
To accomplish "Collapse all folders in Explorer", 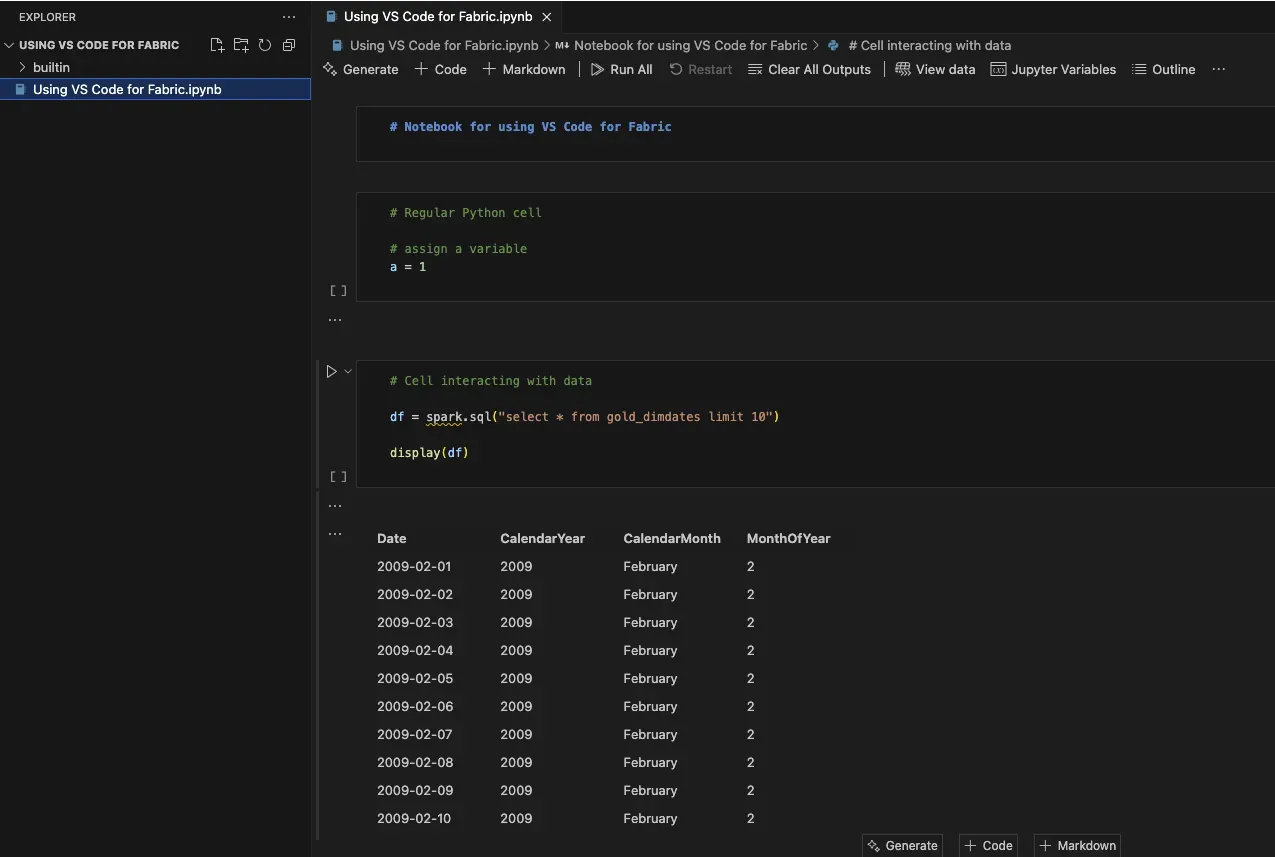I will coord(289,45).
